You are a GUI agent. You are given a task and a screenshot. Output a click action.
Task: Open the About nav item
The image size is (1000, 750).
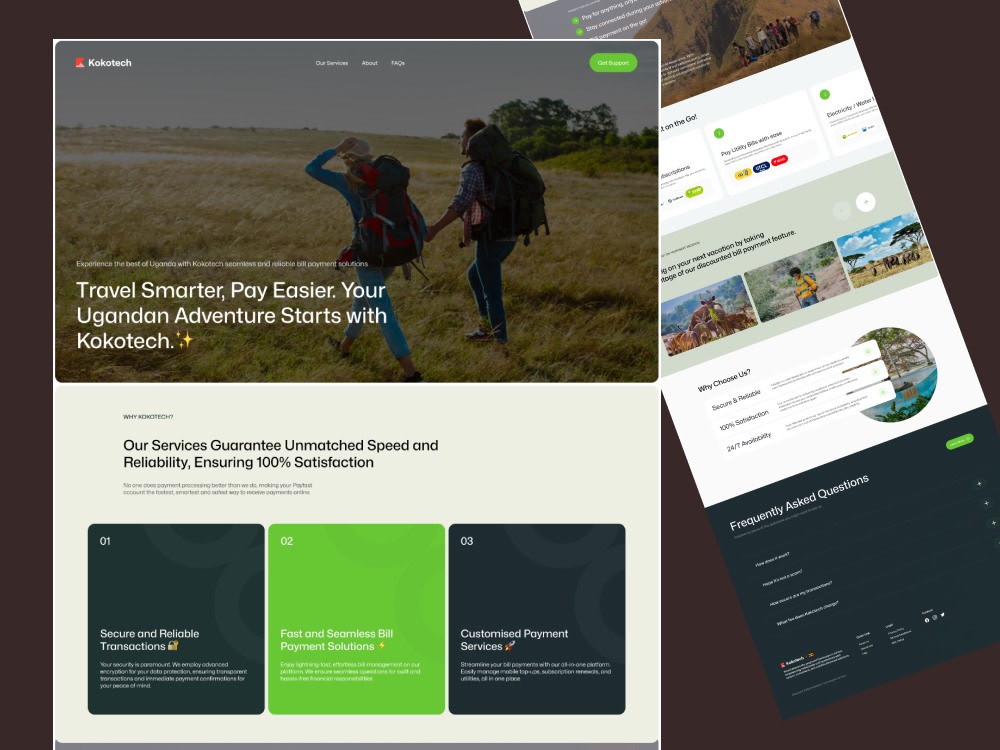[369, 63]
